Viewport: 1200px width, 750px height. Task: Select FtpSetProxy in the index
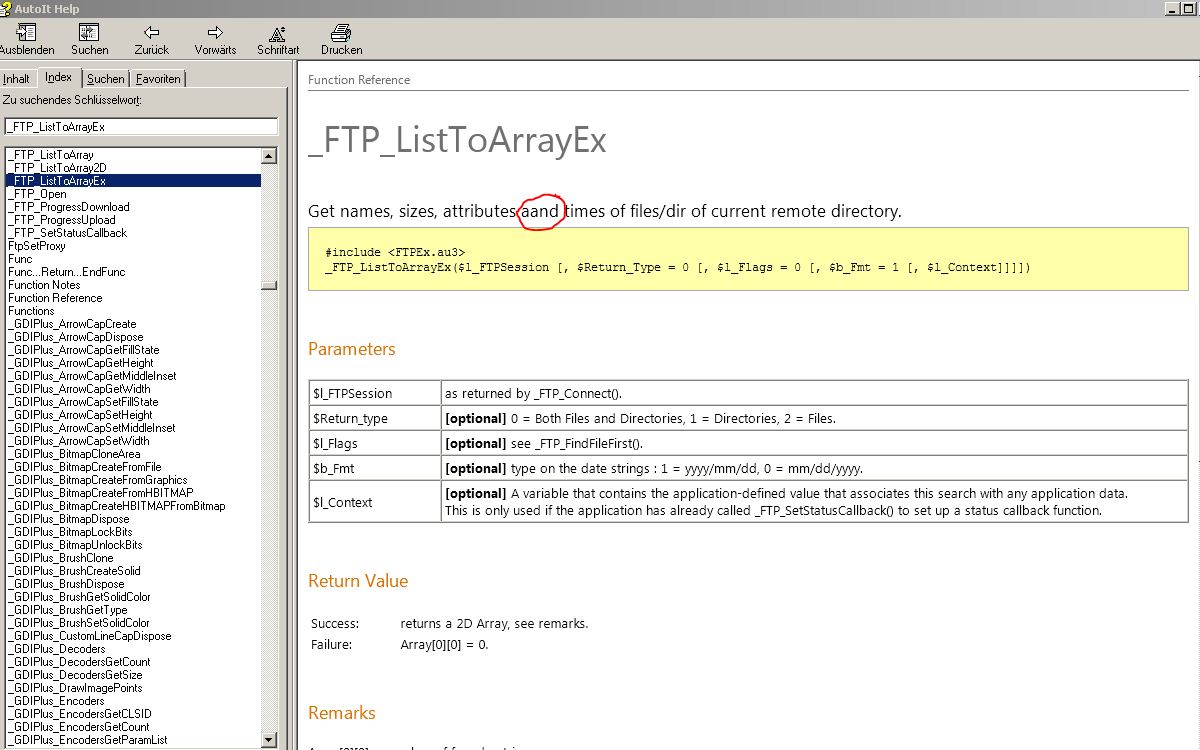click(37, 246)
